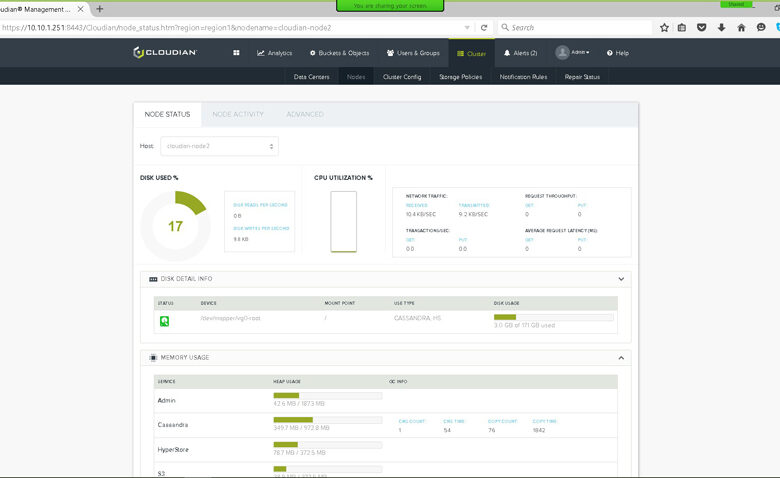
Task: Click the Cloudian logo
Action: (165, 52)
